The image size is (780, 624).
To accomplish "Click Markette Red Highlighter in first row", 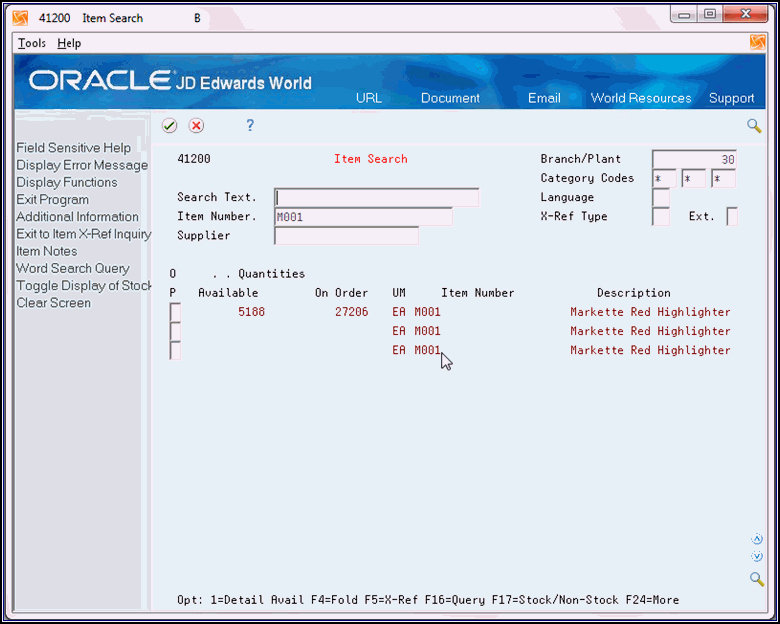I will coord(650,312).
